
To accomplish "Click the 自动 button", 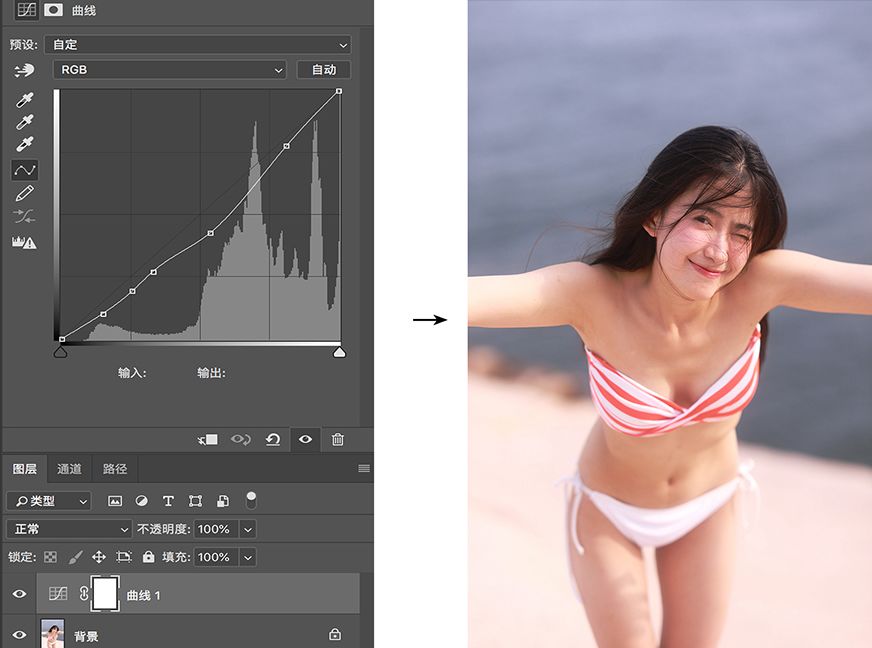I will click(324, 70).
